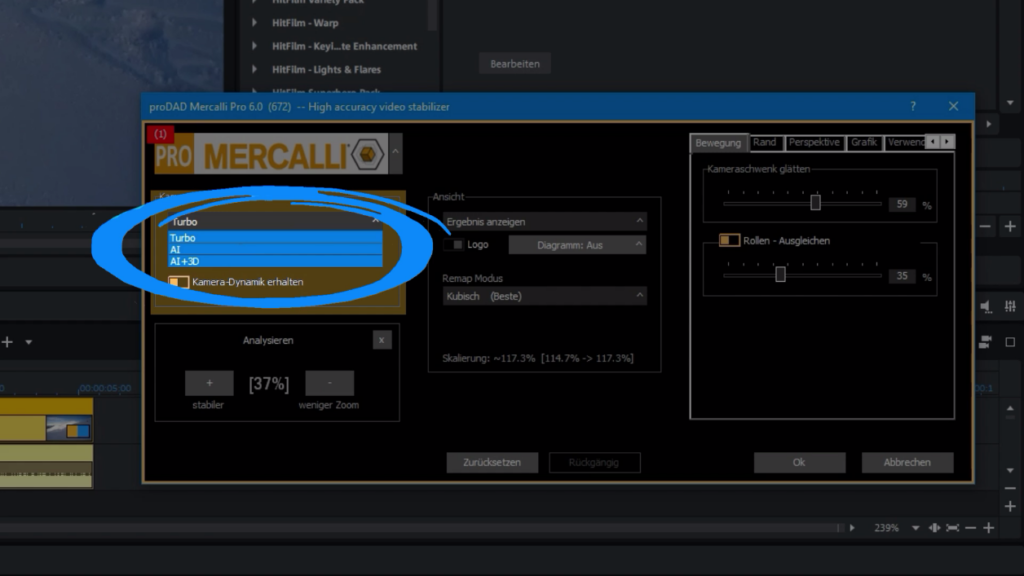
Task: Expand HitFilm - Keying Enhancement folder
Action: (255, 46)
